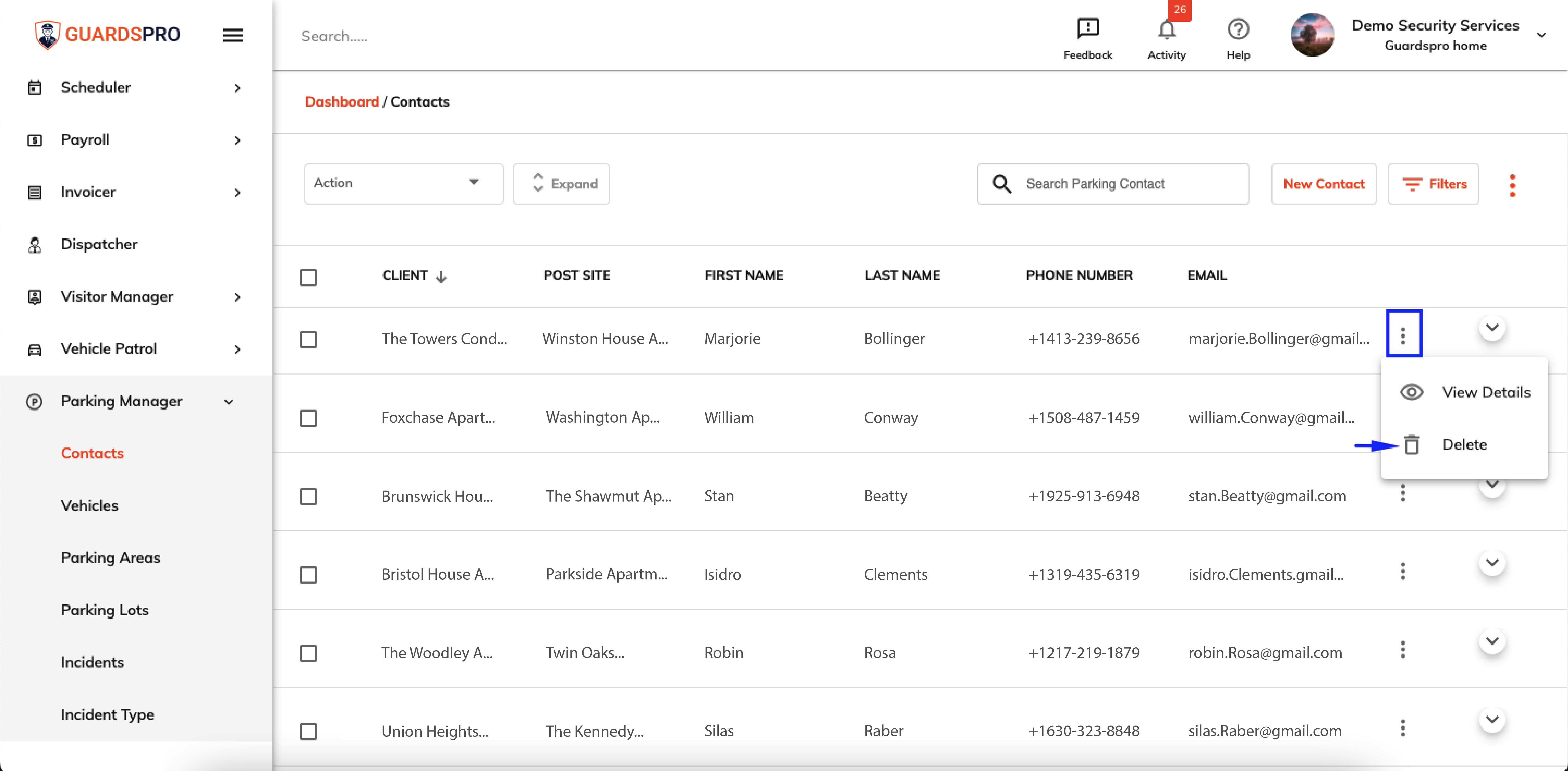This screenshot has height=771, width=1568.
Task: Open the red three-dot toolbar menu
Action: [1512, 185]
